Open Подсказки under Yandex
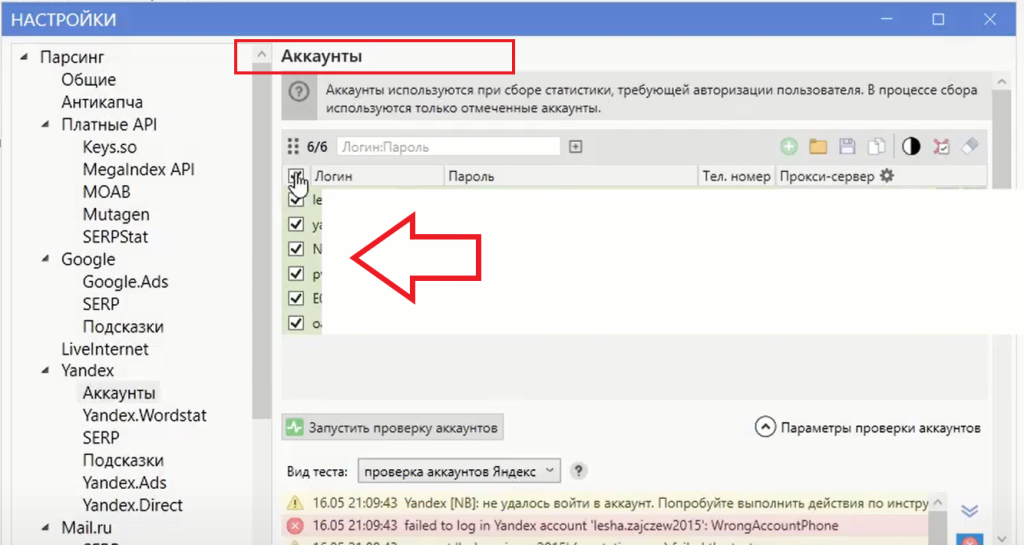Image resolution: width=1024 pixels, height=545 pixels. point(123,460)
